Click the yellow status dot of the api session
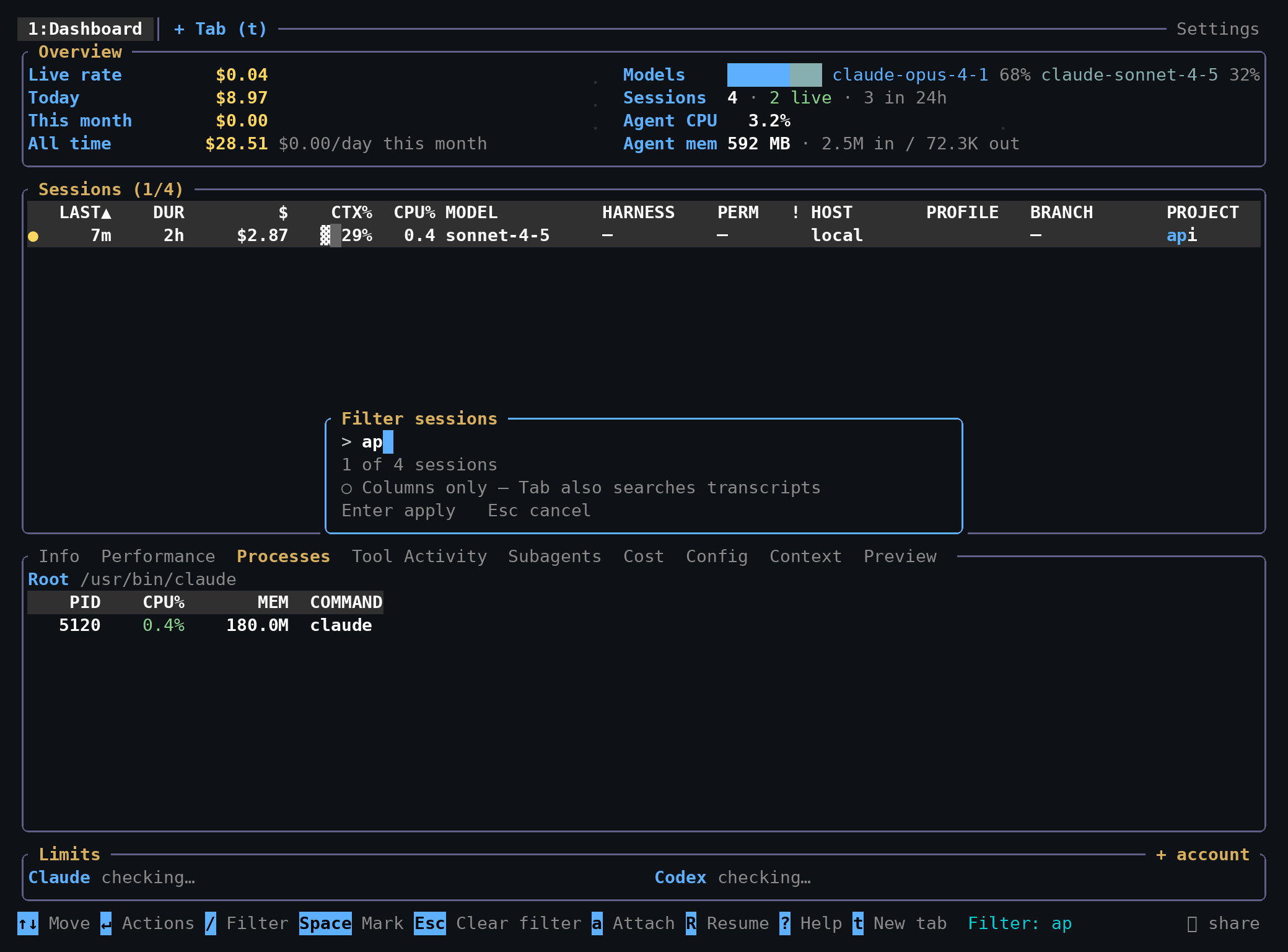The width and height of the screenshot is (1288, 952). tap(33, 236)
